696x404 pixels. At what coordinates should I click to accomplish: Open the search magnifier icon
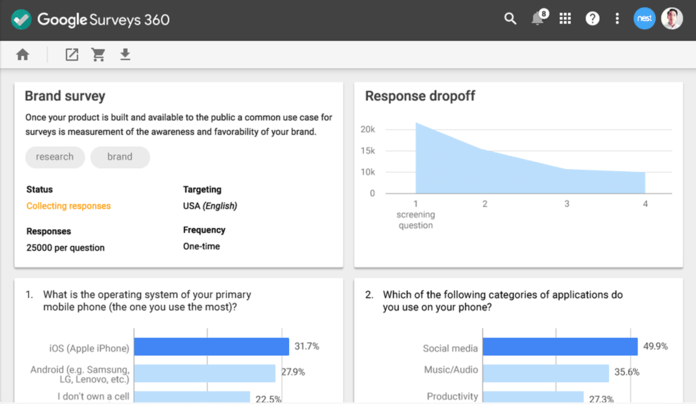point(510,19)
